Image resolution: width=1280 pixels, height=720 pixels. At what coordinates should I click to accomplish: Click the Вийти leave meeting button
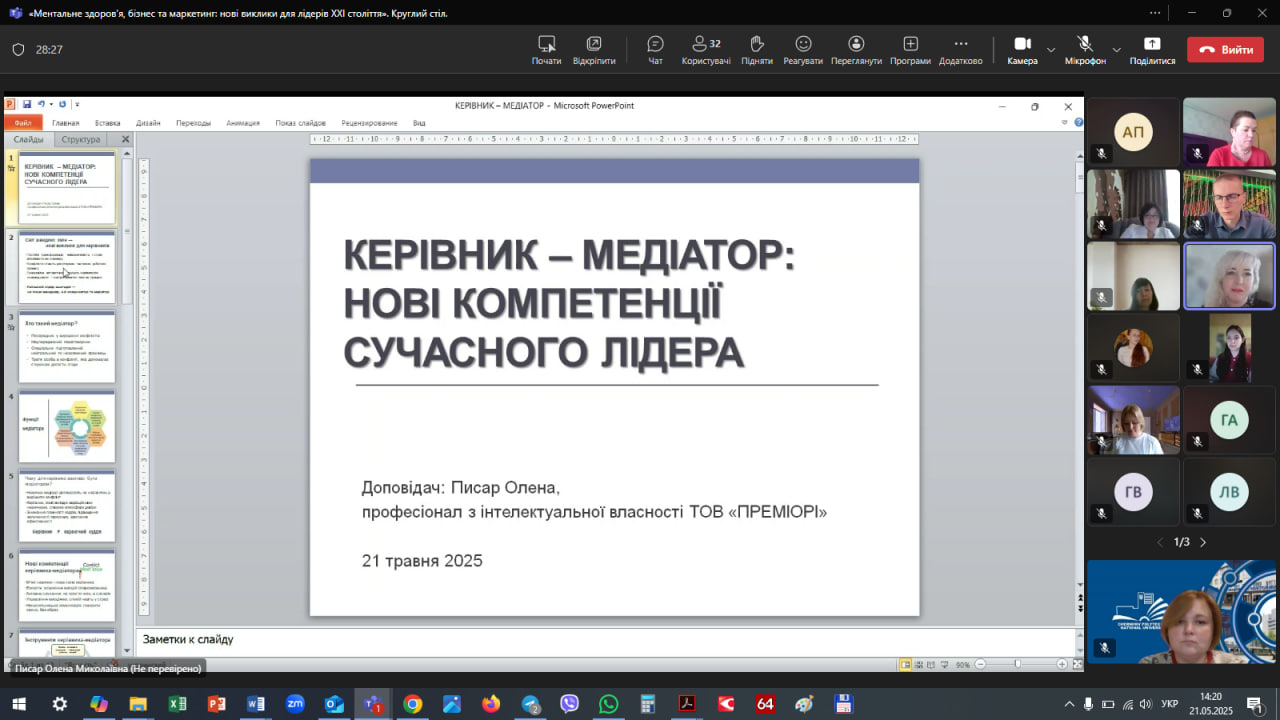pyautogui.click(x=1225, y=50)
